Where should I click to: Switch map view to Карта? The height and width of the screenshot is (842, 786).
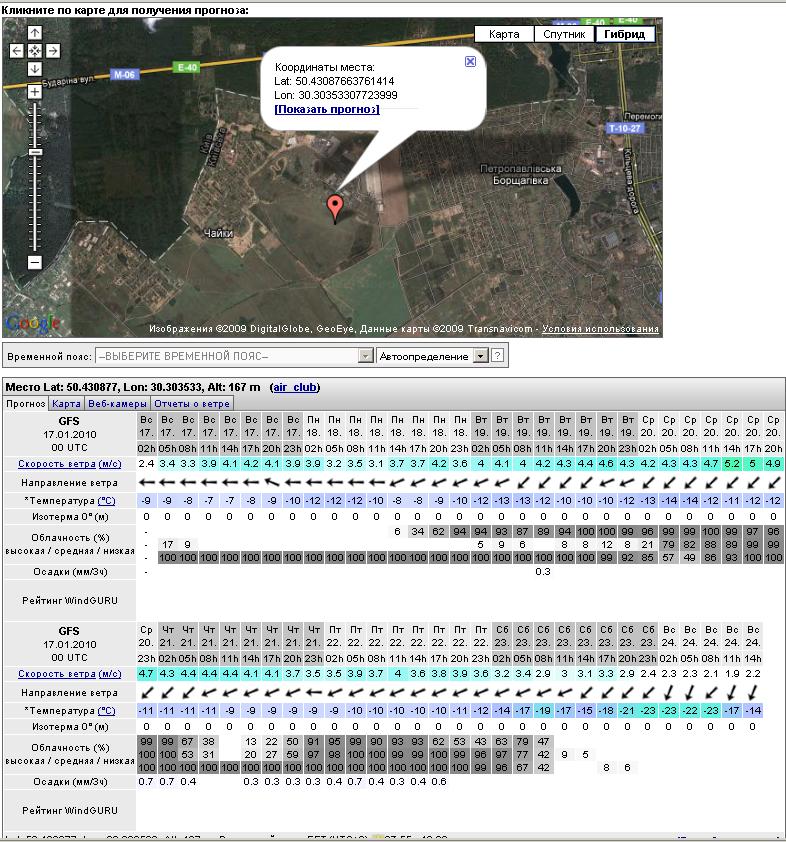[x=504, y=34]
